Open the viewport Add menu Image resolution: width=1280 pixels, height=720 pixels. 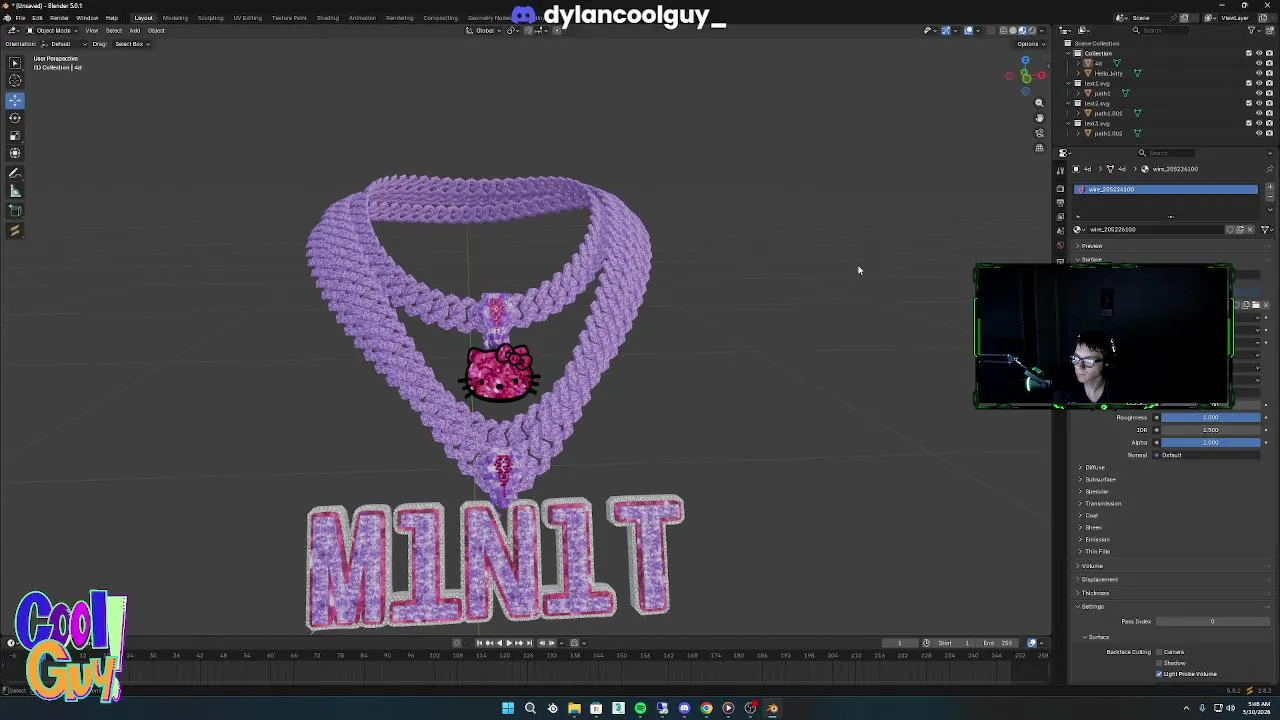click(135, 30)
